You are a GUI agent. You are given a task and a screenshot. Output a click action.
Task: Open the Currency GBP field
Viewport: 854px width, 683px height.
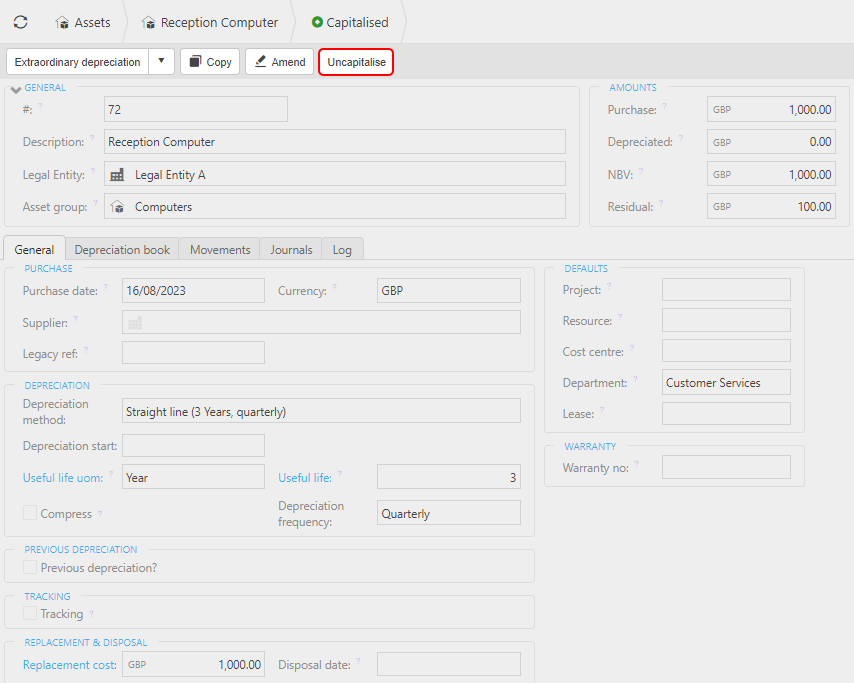449,290
